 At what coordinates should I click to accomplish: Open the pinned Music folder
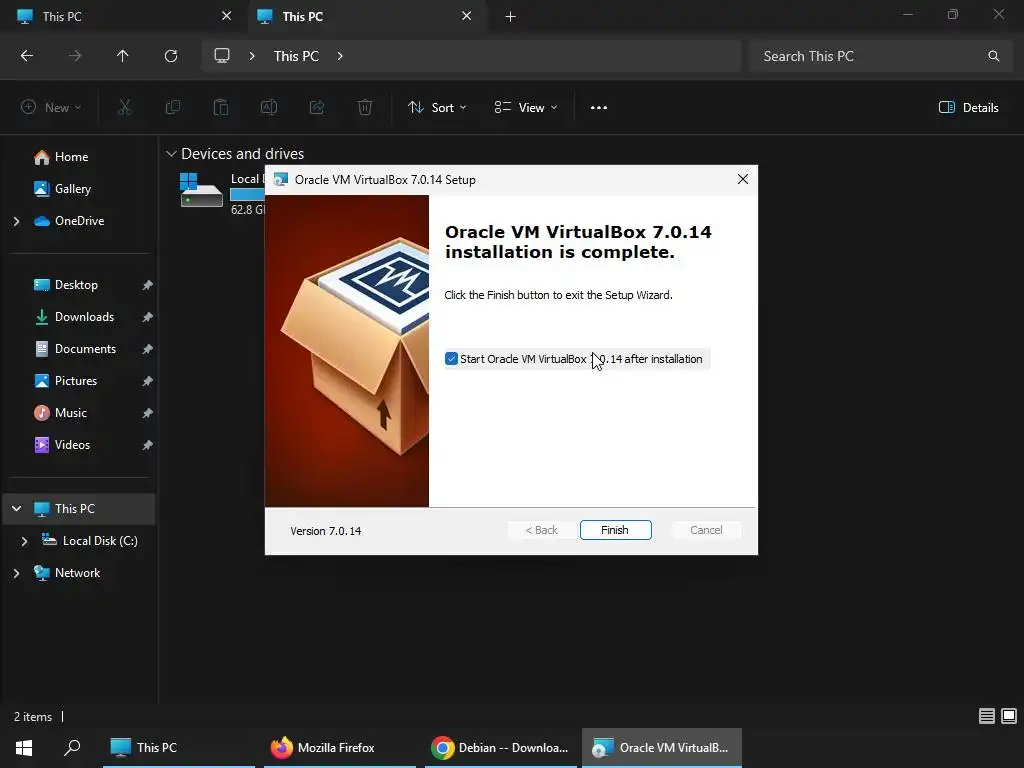click(x=71, y=413)
